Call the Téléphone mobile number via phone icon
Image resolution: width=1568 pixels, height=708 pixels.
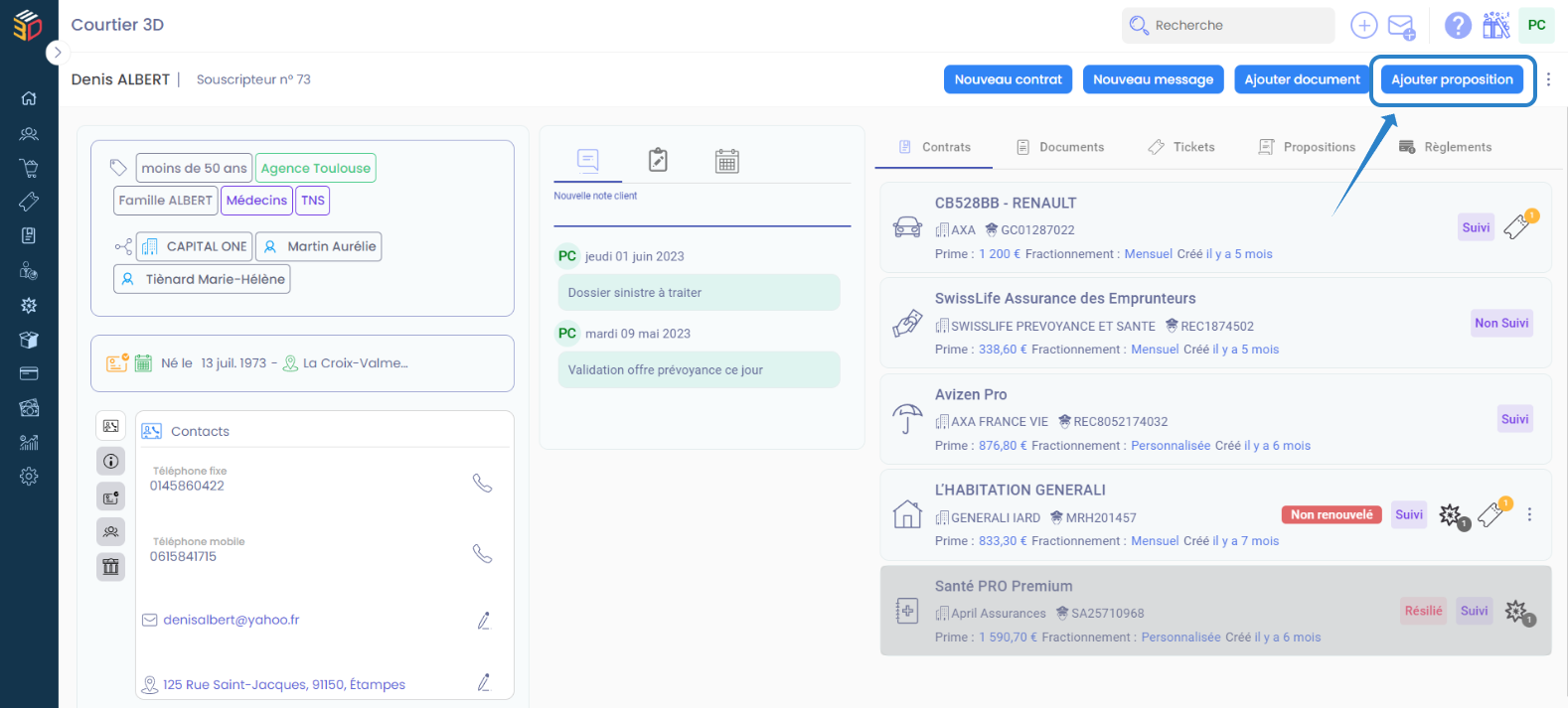482,553
